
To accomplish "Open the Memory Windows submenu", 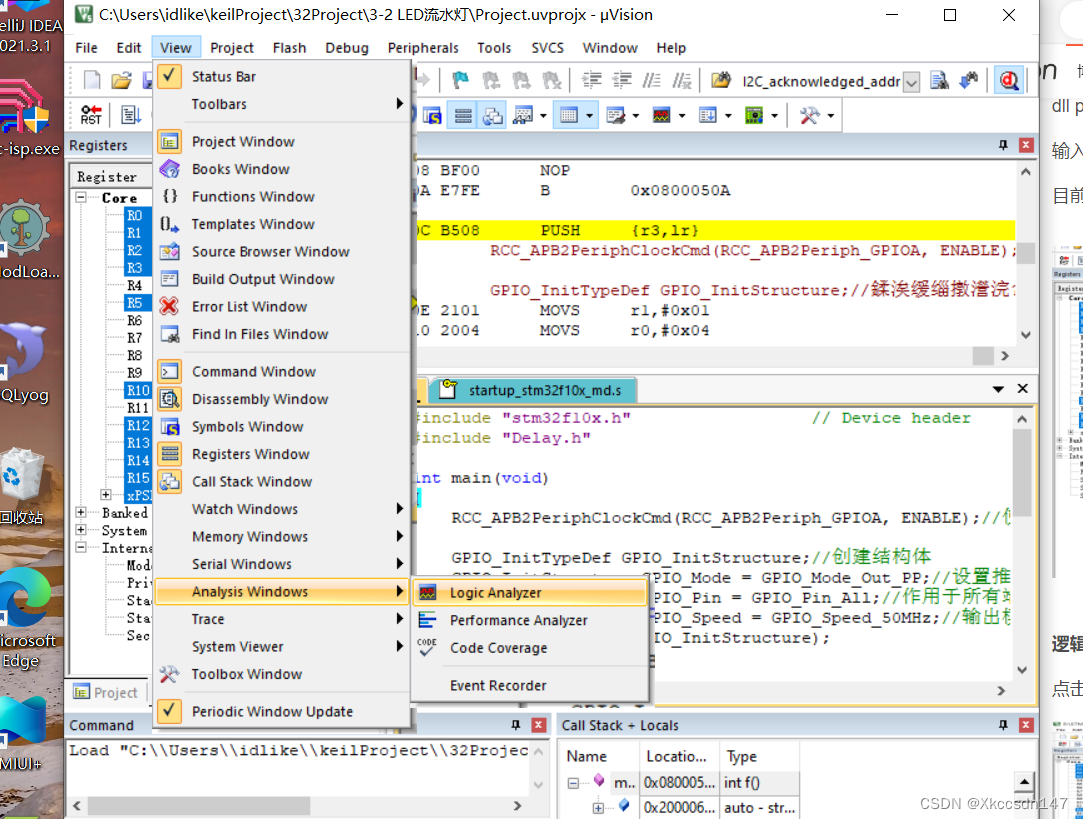I will tap(282, 537).
